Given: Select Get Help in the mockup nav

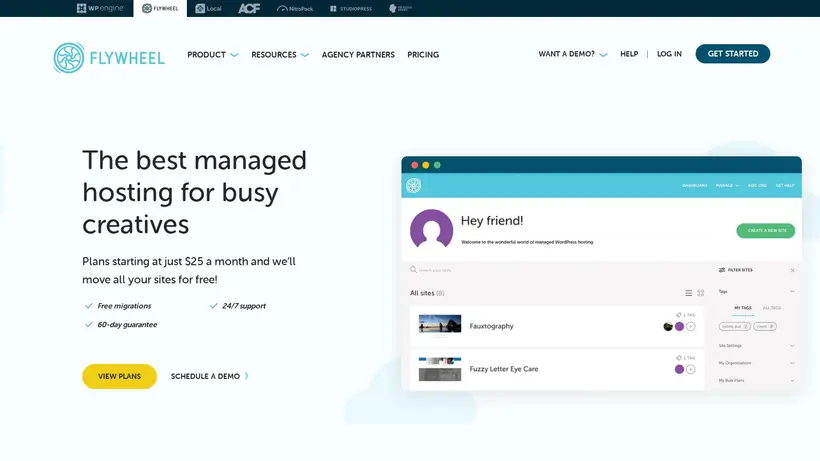Looking at the screenshot, I should pos(785,186).
